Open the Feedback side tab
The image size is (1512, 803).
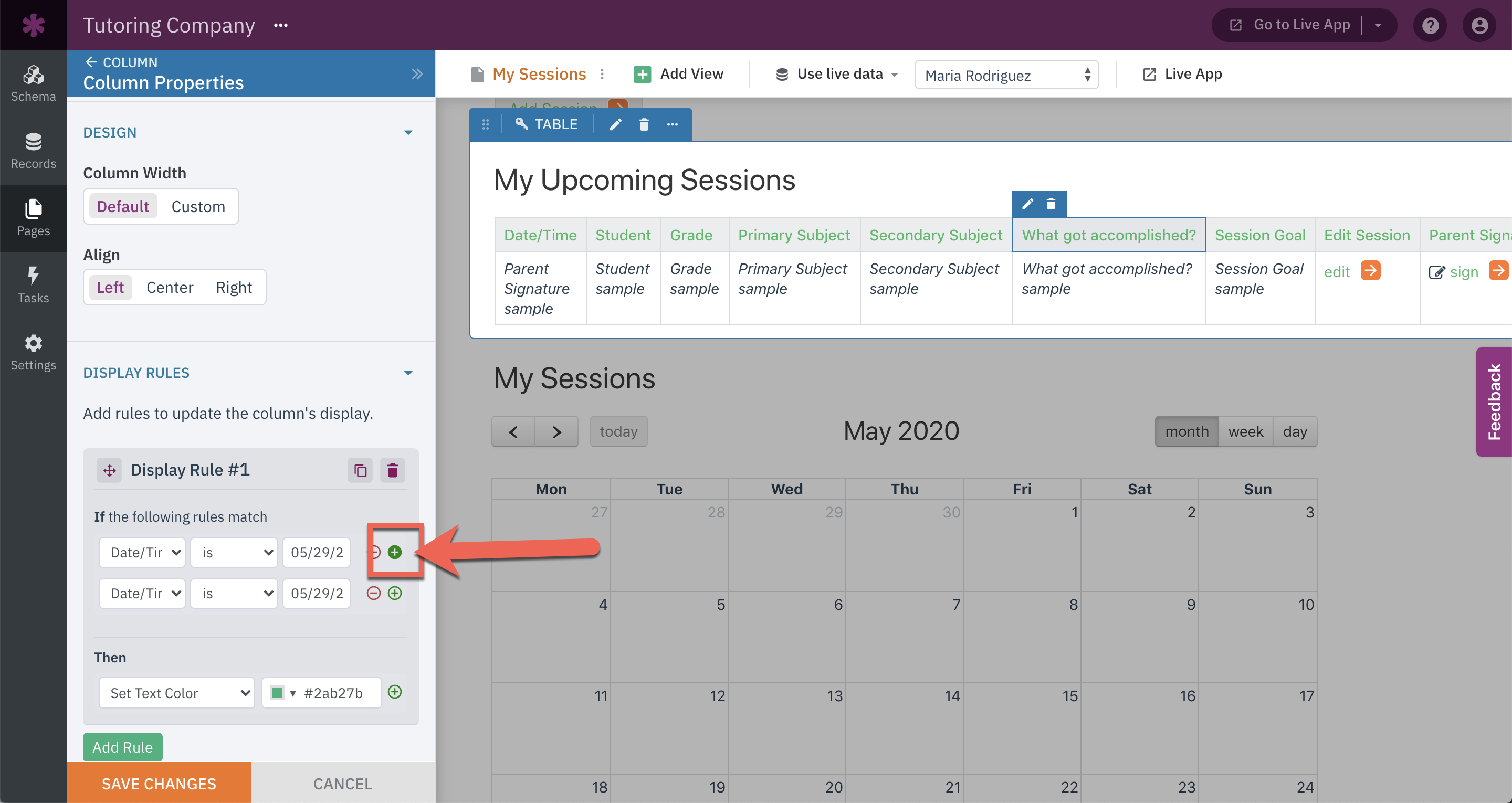pos(1494,402)
